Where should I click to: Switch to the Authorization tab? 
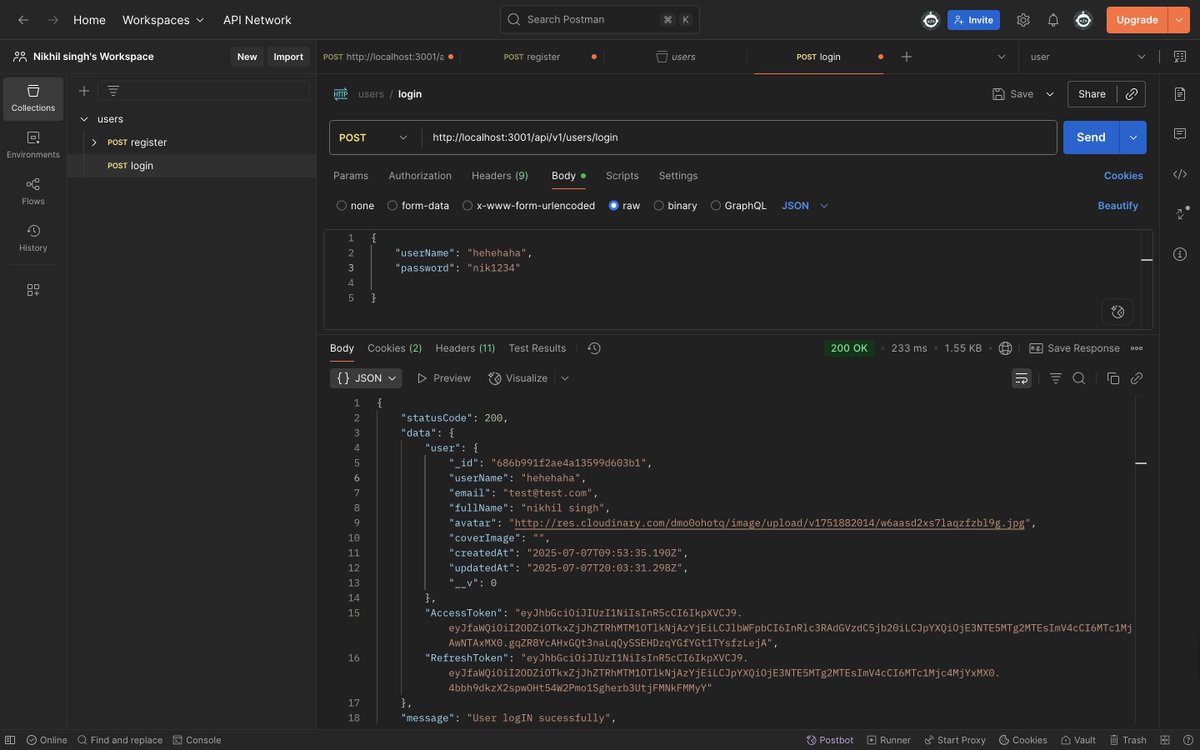pyautogui.click(x=420, y=176)
